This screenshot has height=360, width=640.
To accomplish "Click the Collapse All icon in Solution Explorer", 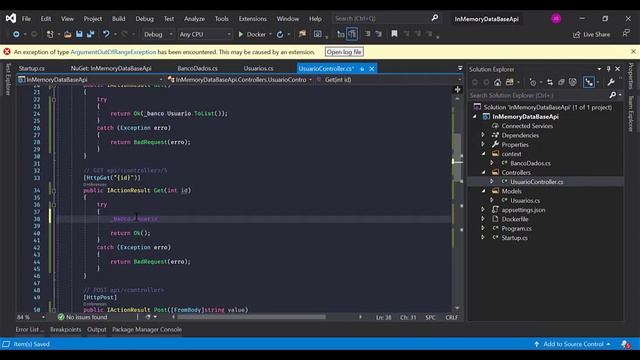I will 561,82.
